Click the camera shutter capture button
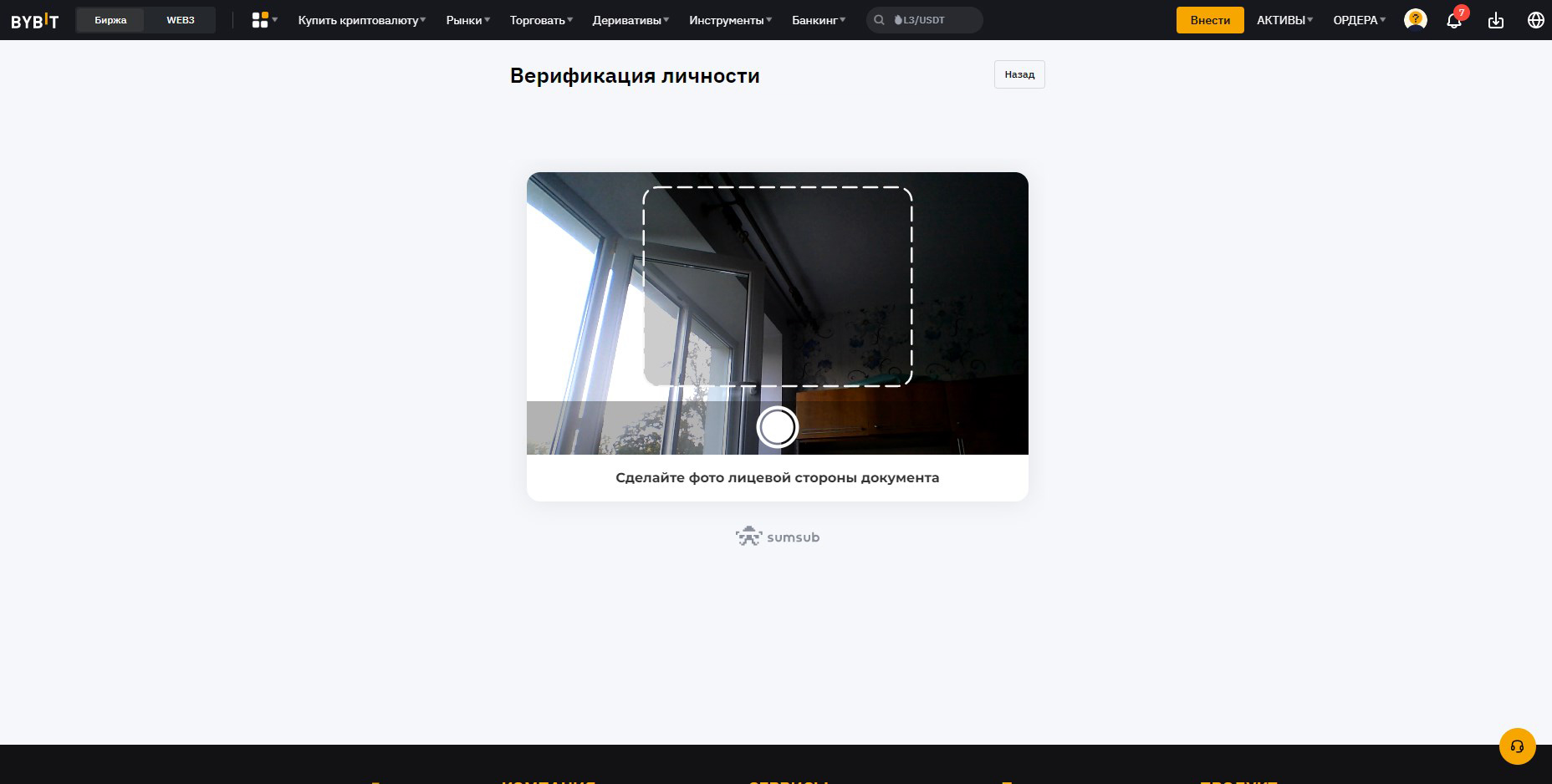Viewport: 1552px width, 784px height. coord(778,427)
